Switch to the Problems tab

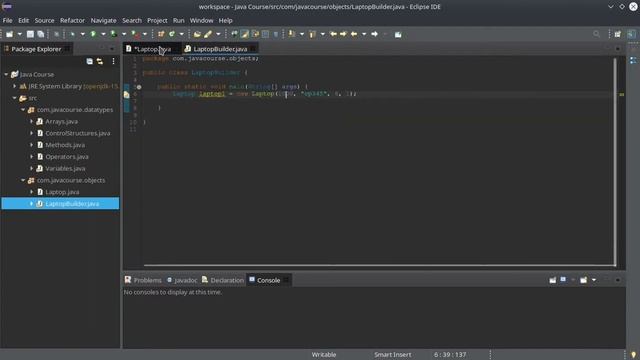tap(143, 280)
